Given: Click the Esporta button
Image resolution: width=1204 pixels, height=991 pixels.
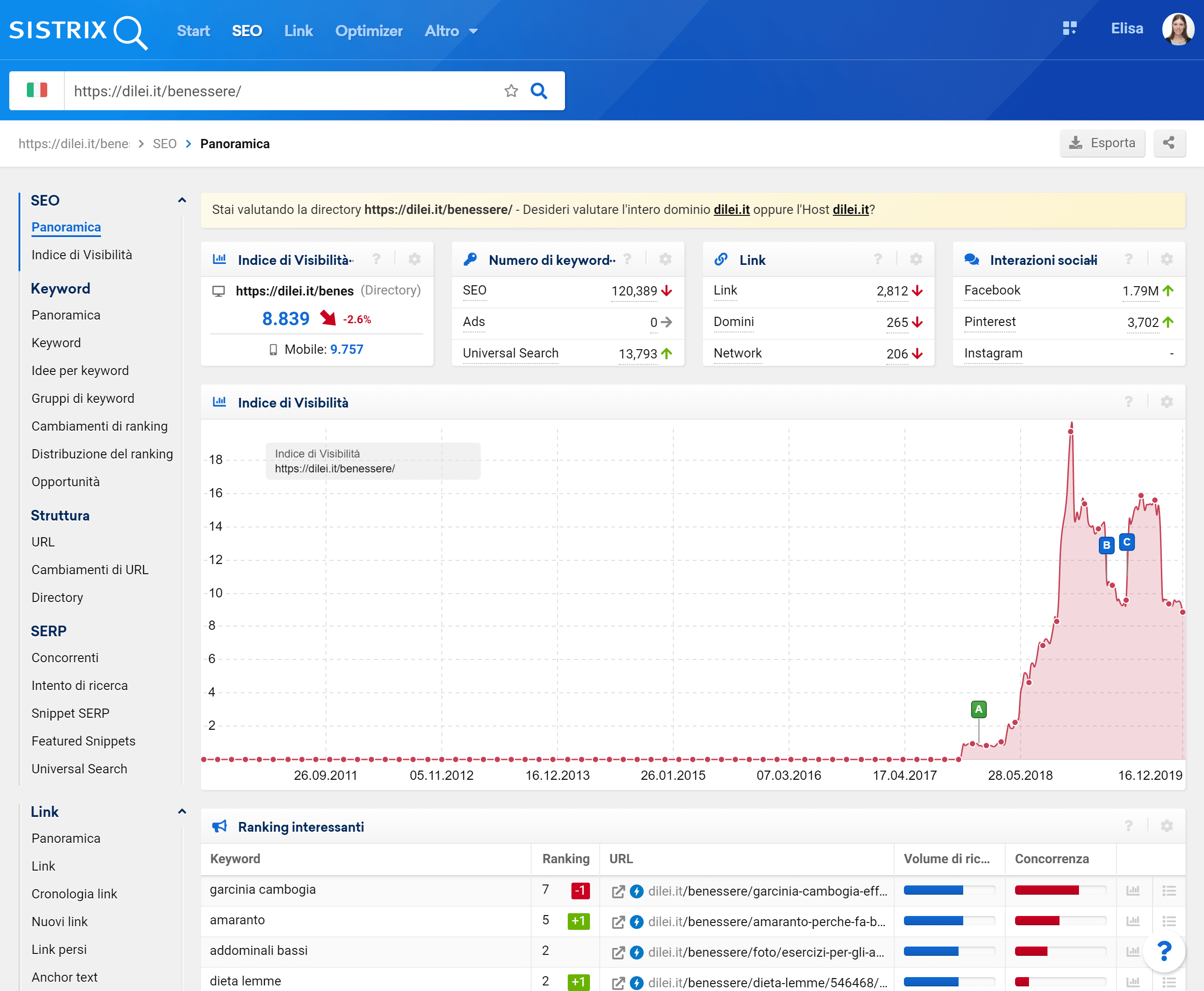Looking at the screenshot, I should pyautogui.click(x=1102, y=143).
